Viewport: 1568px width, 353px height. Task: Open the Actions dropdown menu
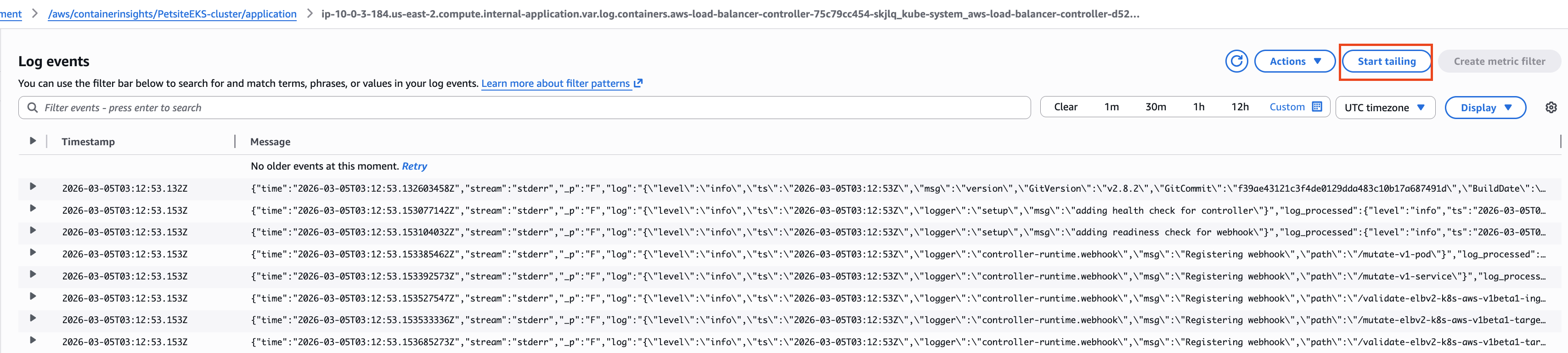[x=1295, y=61]
